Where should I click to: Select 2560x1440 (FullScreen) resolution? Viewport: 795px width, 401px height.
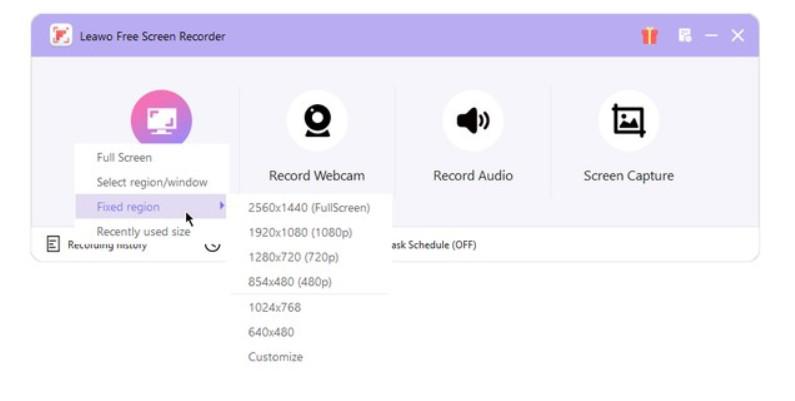pos(309,208)
